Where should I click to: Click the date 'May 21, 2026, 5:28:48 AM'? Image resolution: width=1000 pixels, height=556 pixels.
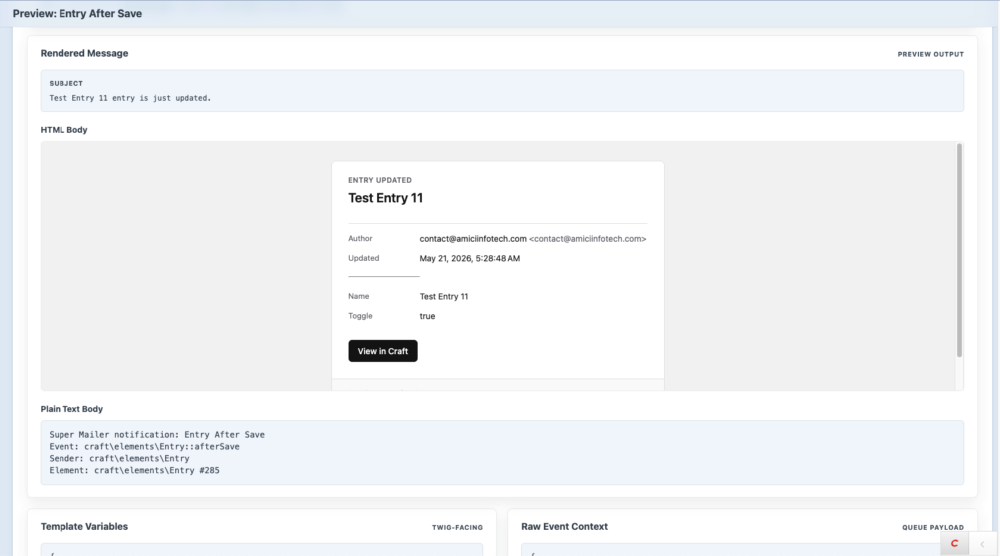pyautogui.click(x=469, y=258)
